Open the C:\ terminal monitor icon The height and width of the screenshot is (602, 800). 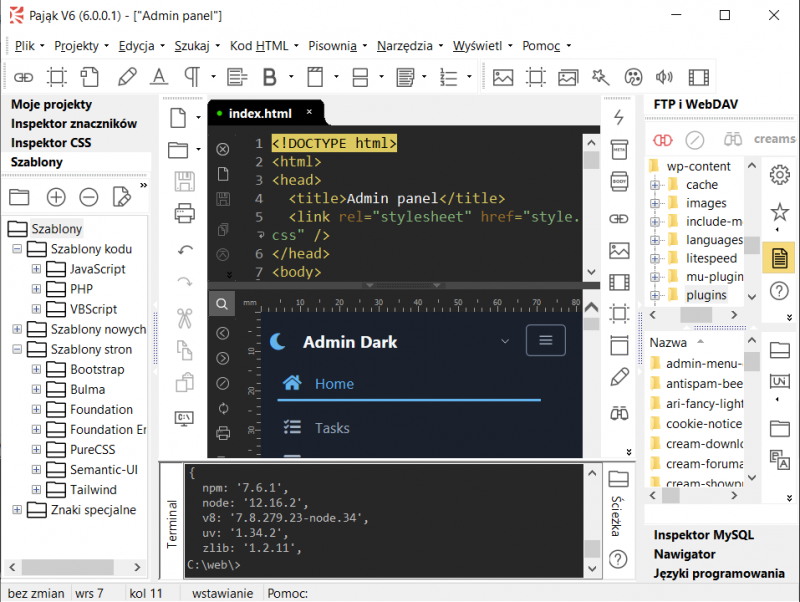pyautogui.click(x=184, y=418)
